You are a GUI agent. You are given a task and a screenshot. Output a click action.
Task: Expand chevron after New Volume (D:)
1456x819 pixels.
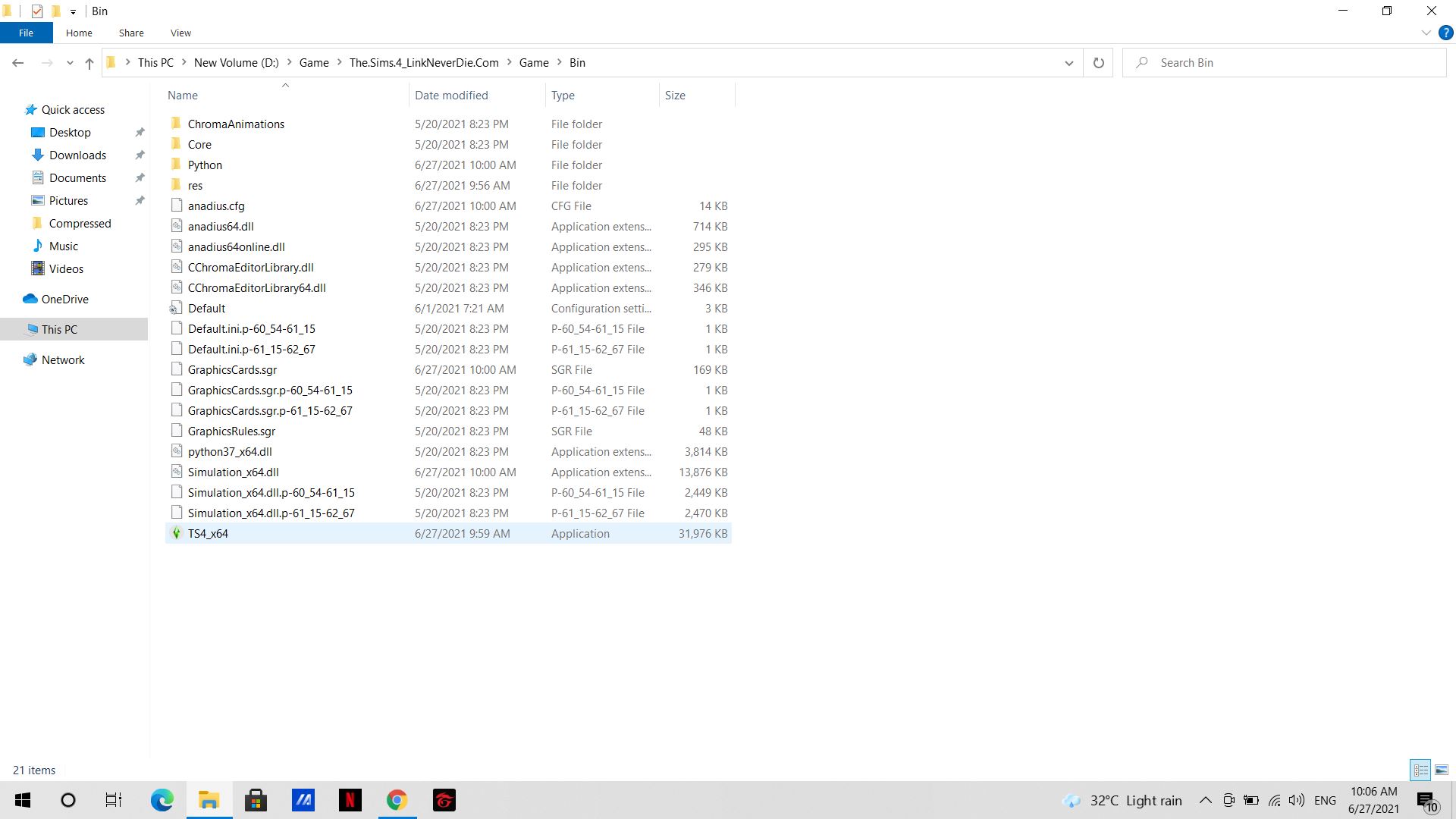(289, 63)
